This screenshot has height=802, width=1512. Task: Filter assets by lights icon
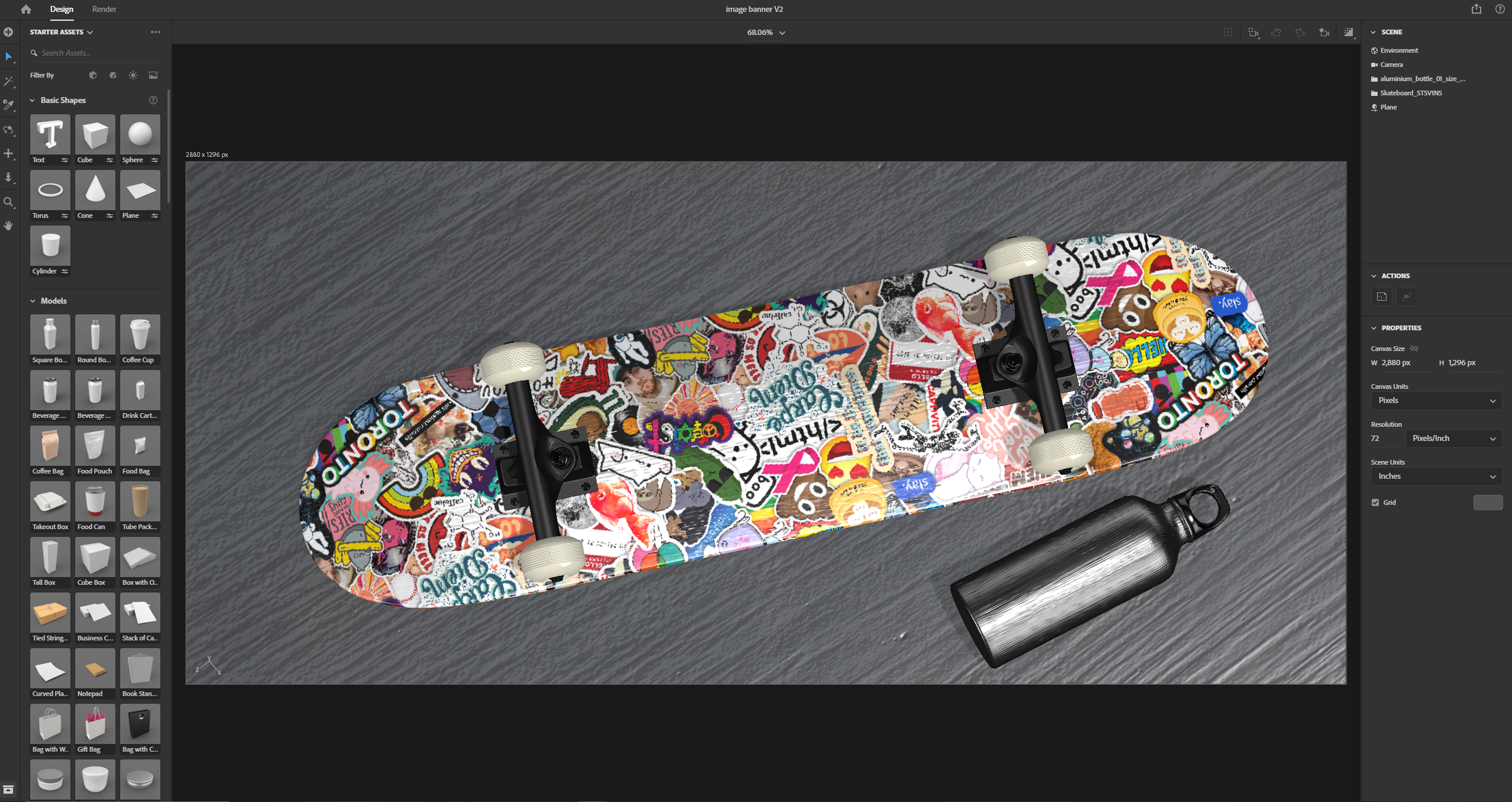click(133, 76)
